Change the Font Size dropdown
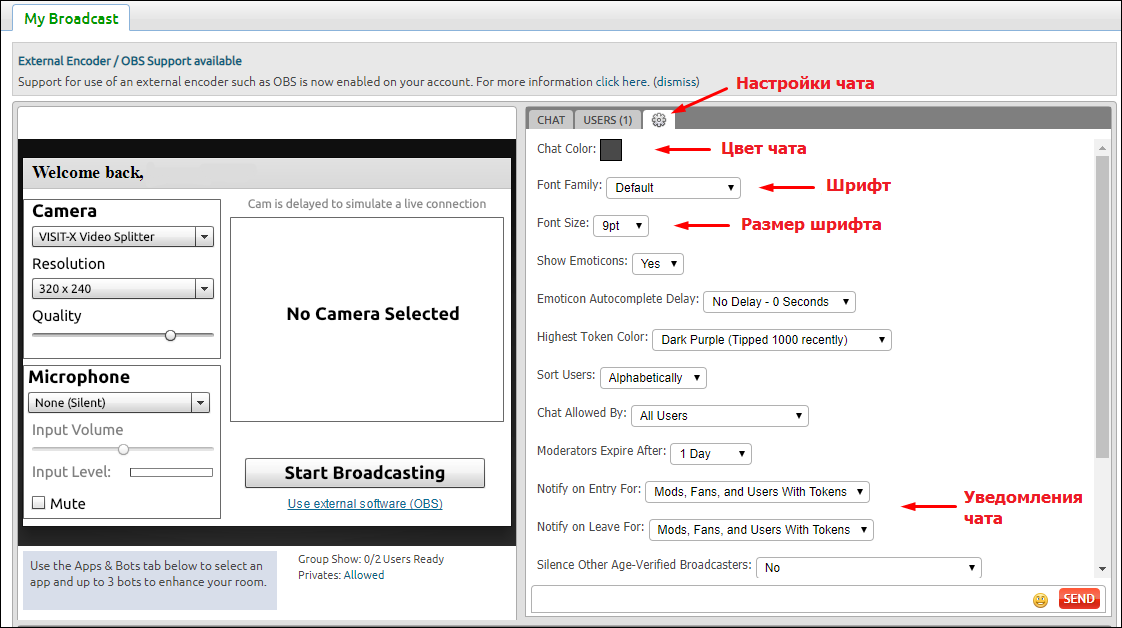The height and width of the screenshot is (628, 1122). (621, 226)
